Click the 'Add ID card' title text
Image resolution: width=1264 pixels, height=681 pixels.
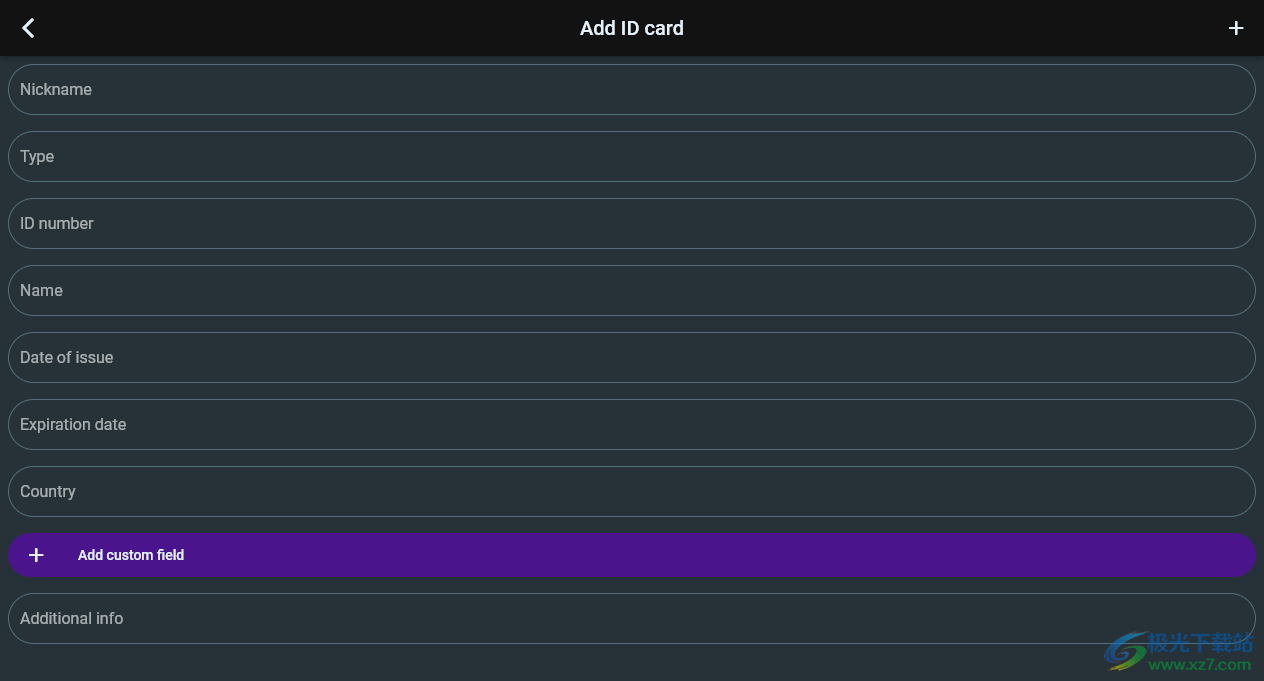point(631,28)
